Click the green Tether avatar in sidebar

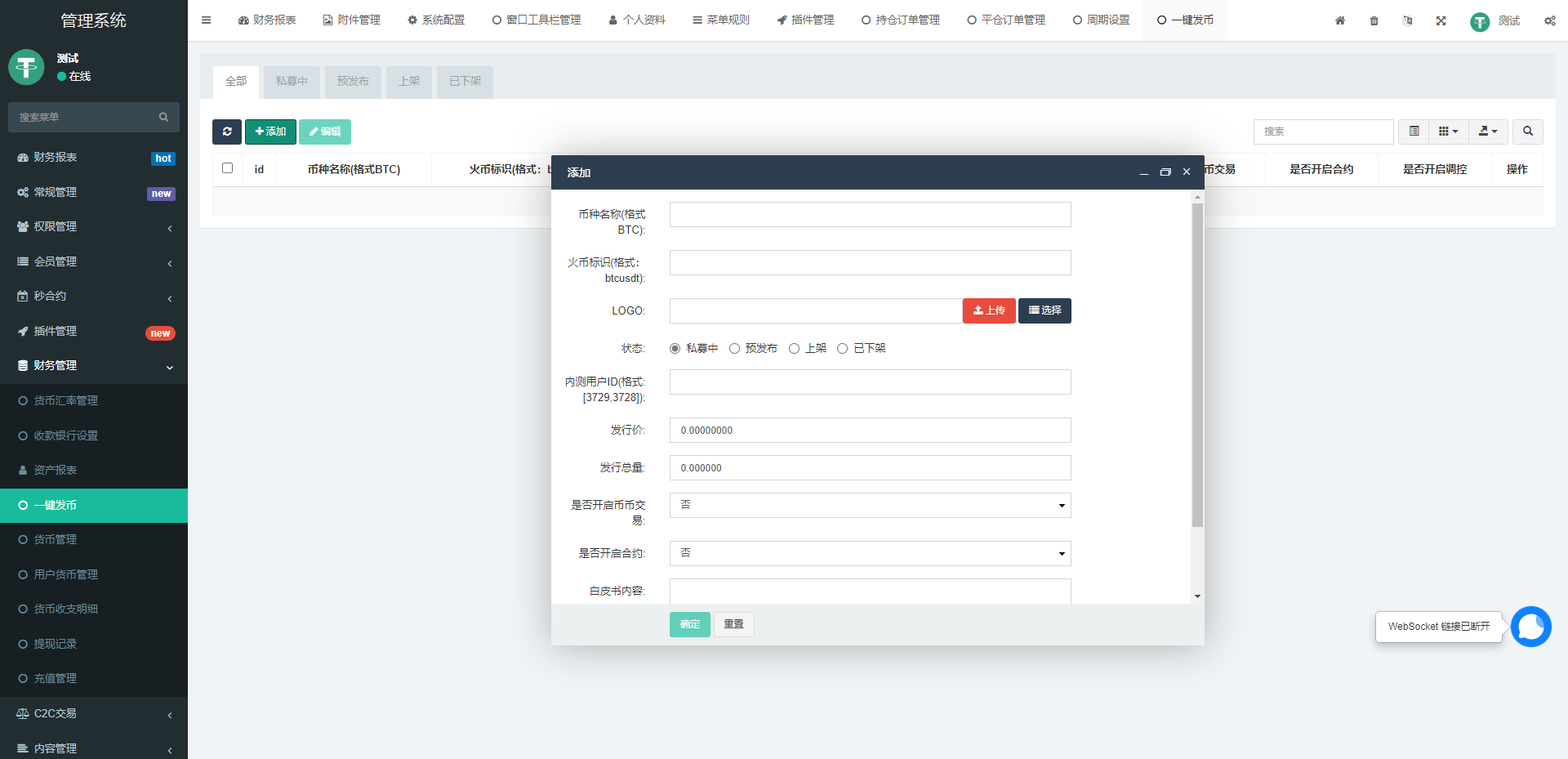point(26,67)
